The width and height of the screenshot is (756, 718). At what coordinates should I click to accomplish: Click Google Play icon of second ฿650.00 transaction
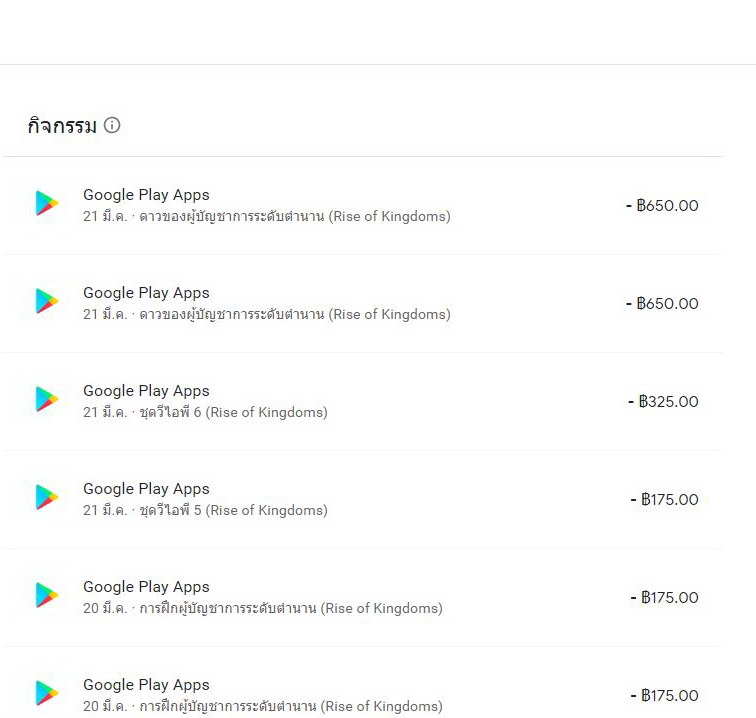click(x=47, y=302)
